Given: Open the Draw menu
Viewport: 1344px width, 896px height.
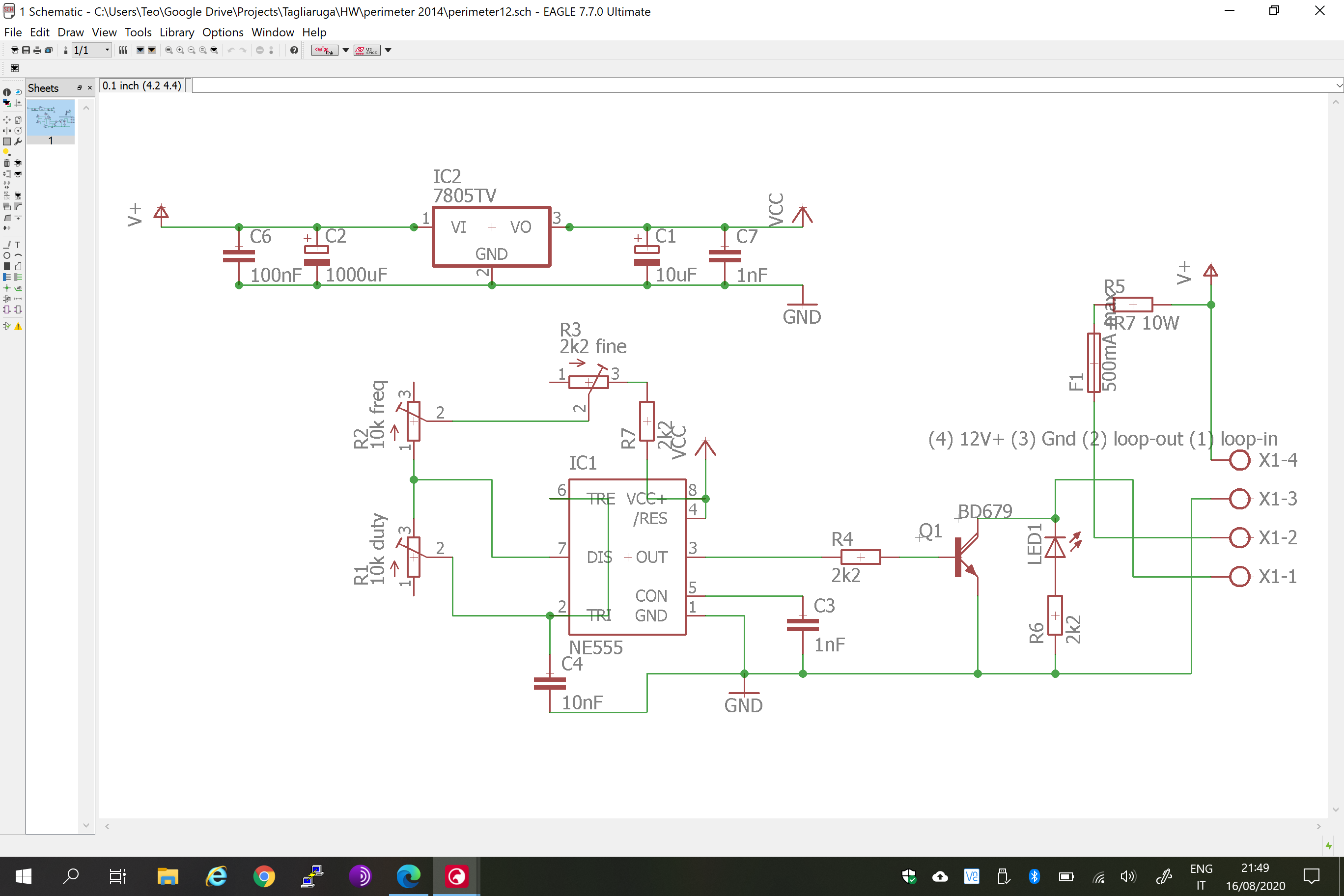Looking at the screenshot, I should coord(70,32).
